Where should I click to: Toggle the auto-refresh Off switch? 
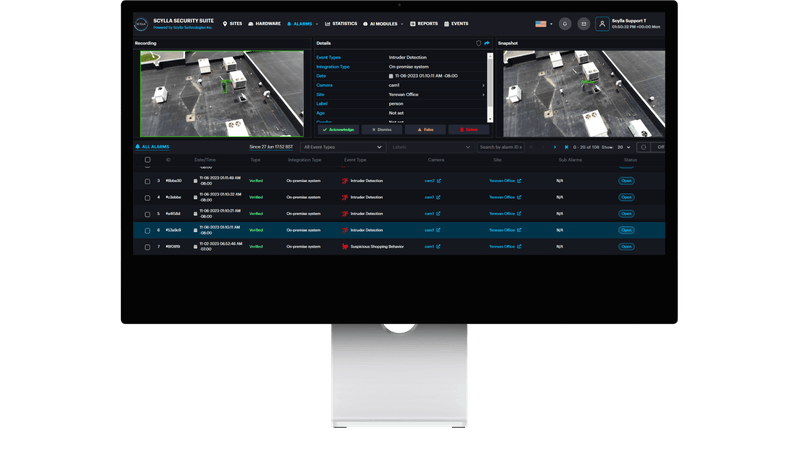pyautogui.click(x=658, y=147)
